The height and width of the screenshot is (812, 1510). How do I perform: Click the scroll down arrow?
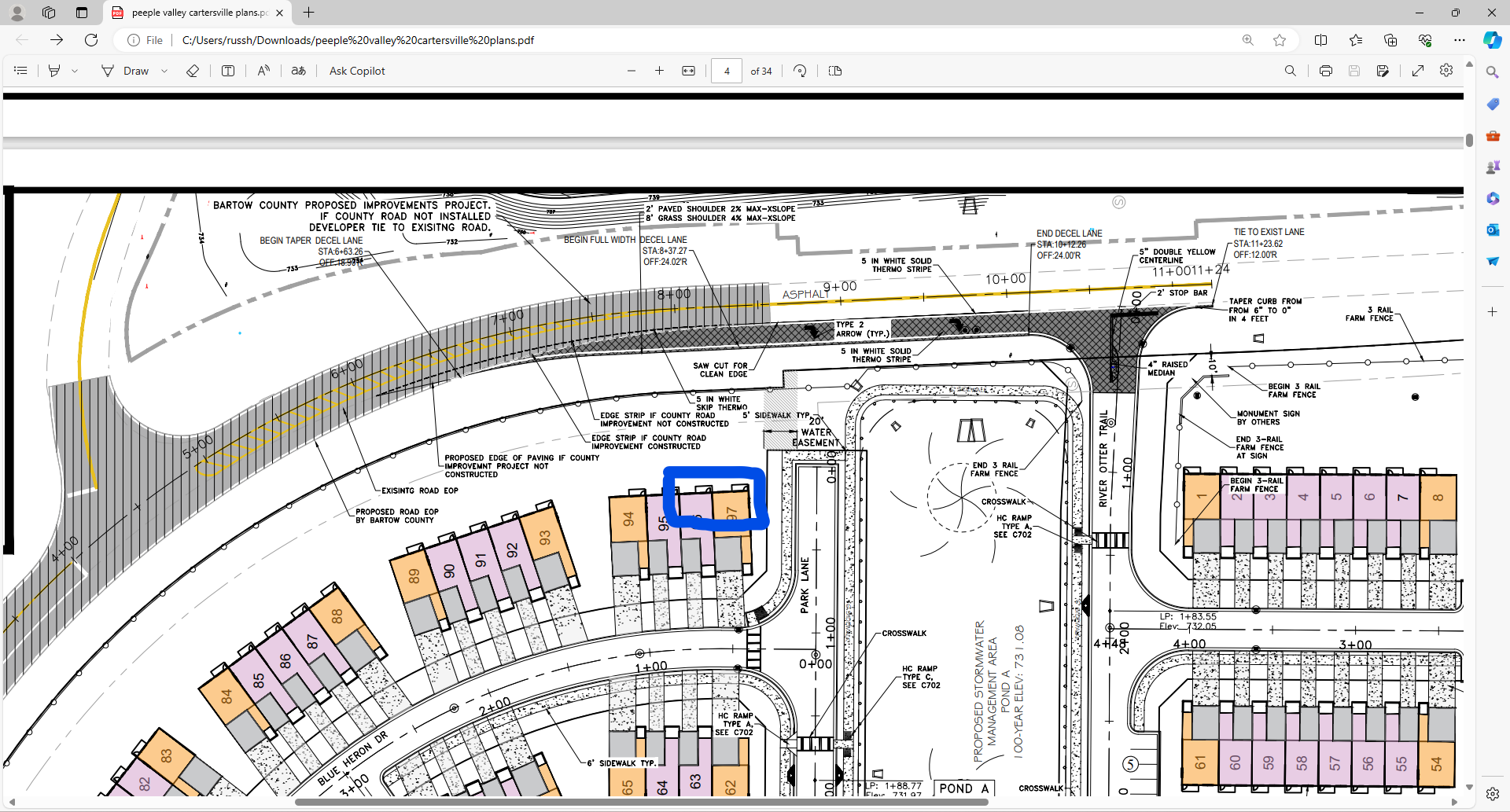pyautogui.click(x=1469, y=787)
